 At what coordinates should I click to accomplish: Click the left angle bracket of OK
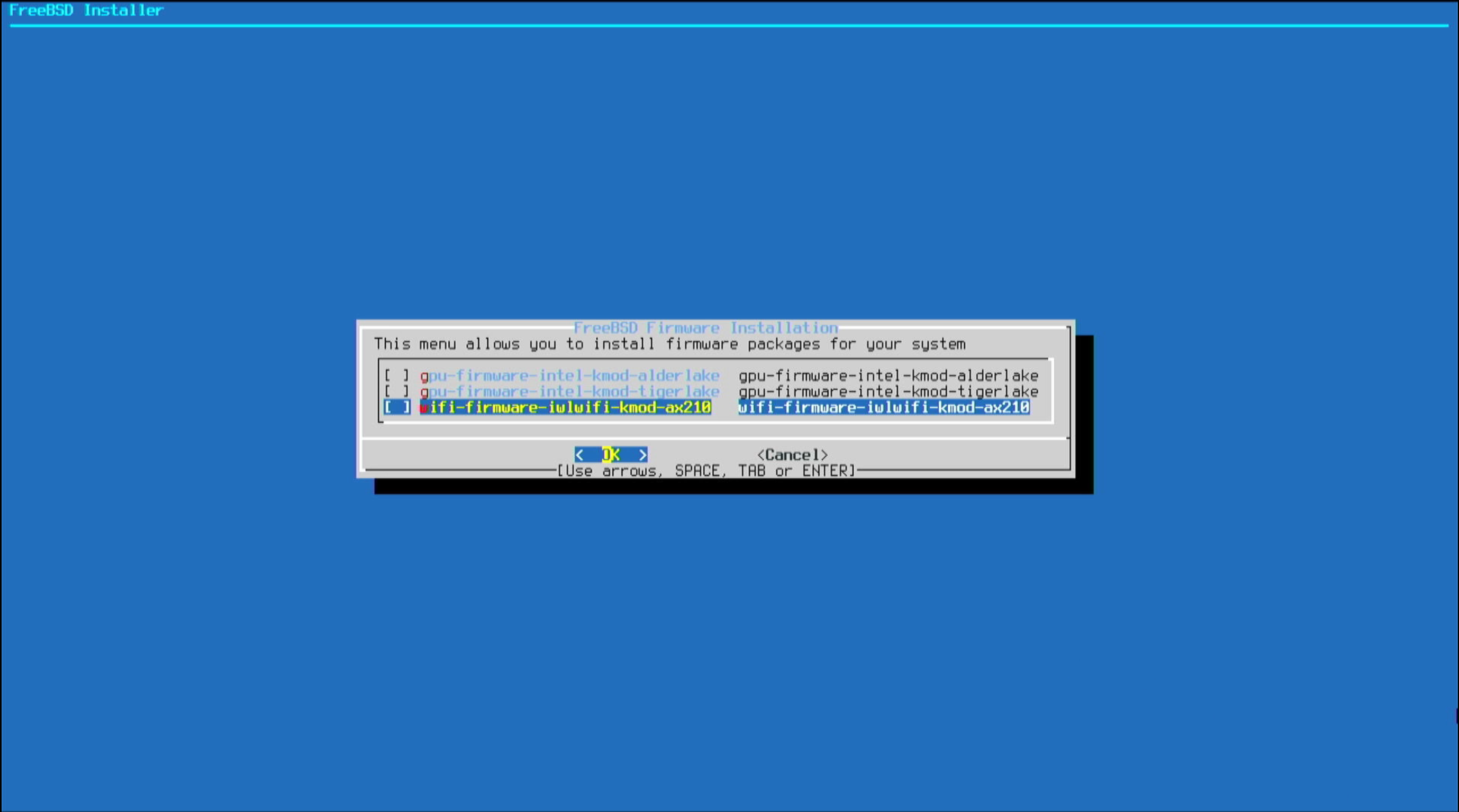click(x=579, y=455)
